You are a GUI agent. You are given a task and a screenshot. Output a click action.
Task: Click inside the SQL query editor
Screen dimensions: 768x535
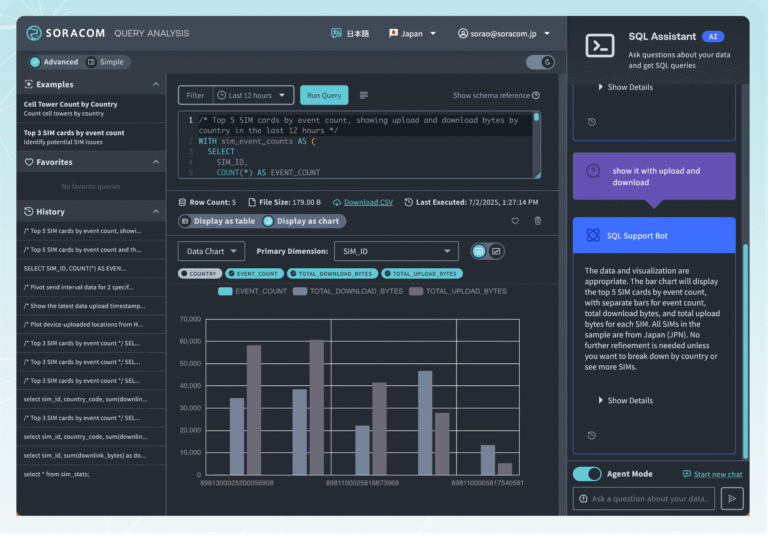tap(360, 145)
